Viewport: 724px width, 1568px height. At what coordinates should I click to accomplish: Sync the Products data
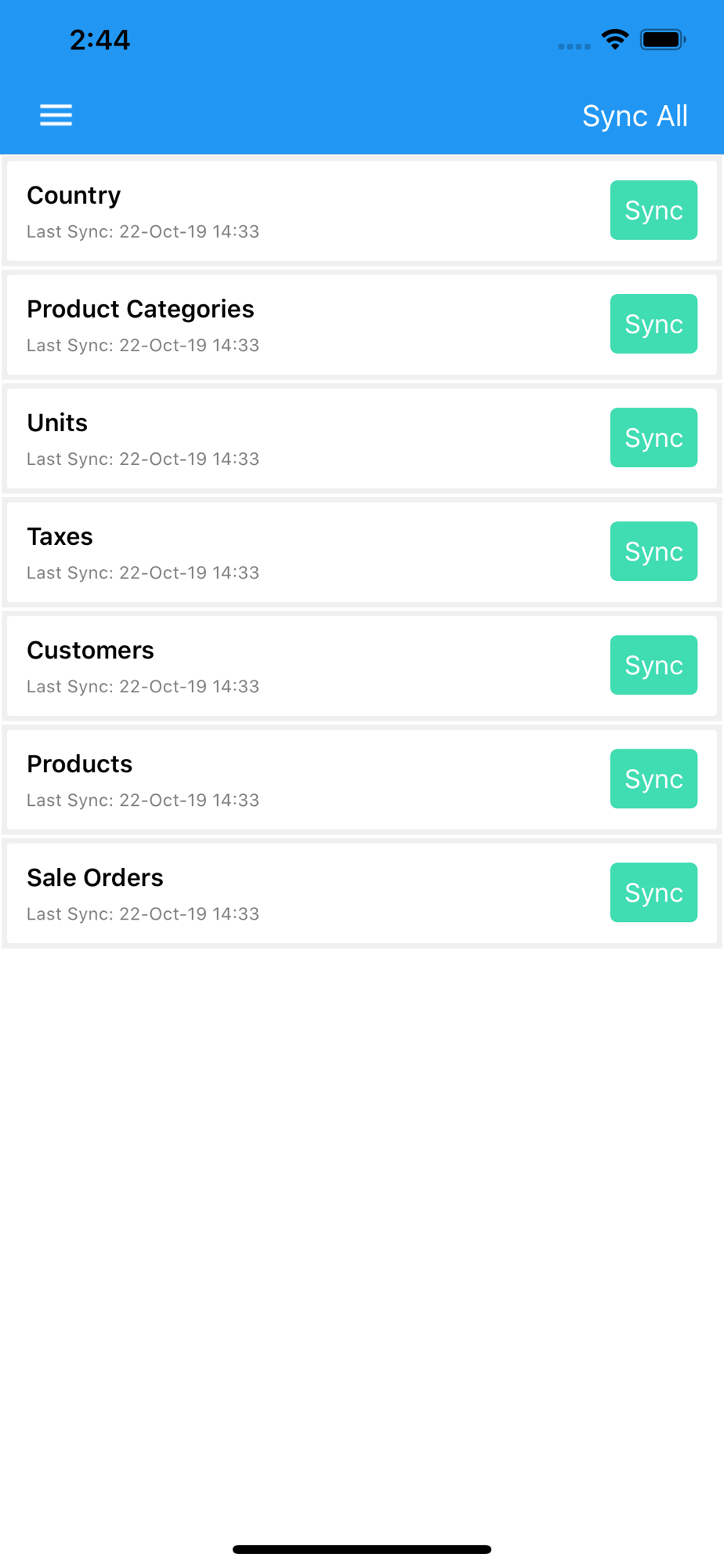[x=653, y=779]
